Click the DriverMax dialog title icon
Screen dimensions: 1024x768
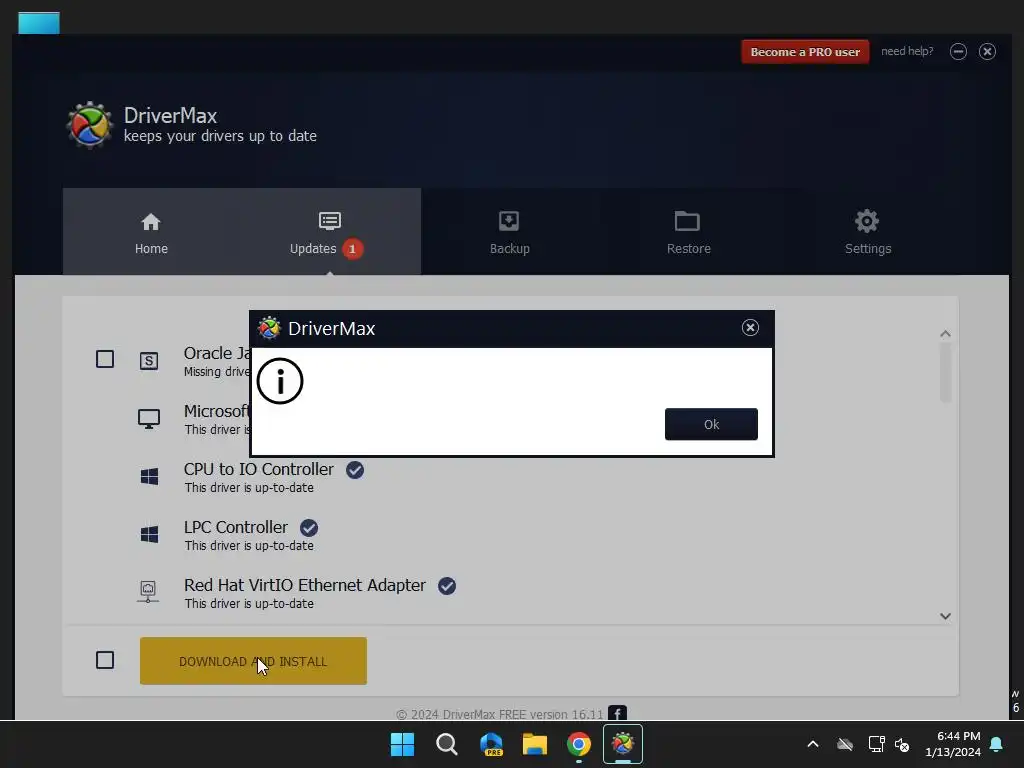click(x=269, y=328)
